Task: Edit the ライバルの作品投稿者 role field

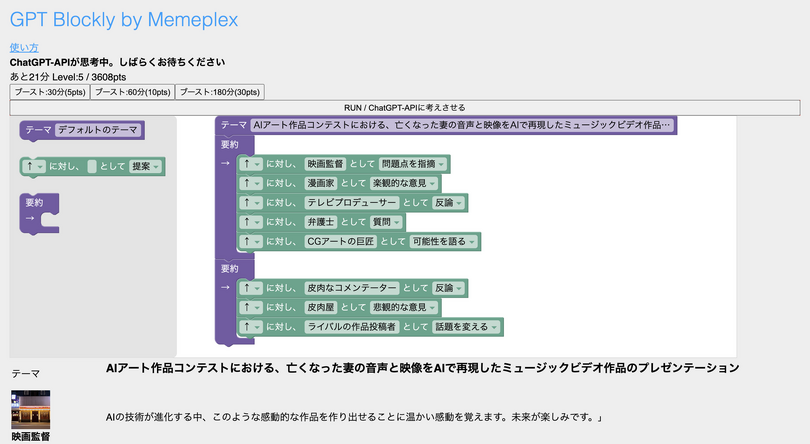Action: point(351,327)
